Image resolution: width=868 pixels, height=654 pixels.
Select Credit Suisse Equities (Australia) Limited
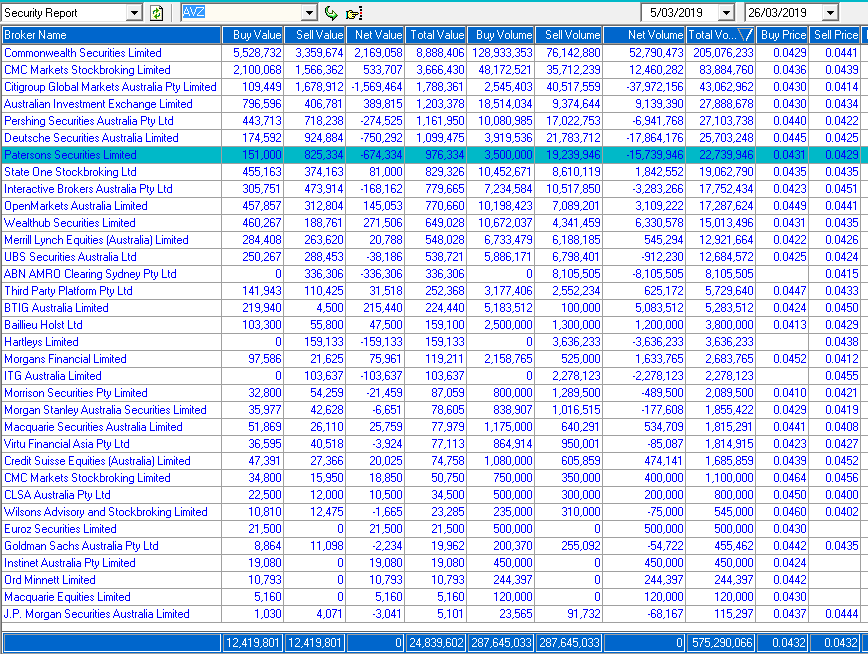[97, 461]
